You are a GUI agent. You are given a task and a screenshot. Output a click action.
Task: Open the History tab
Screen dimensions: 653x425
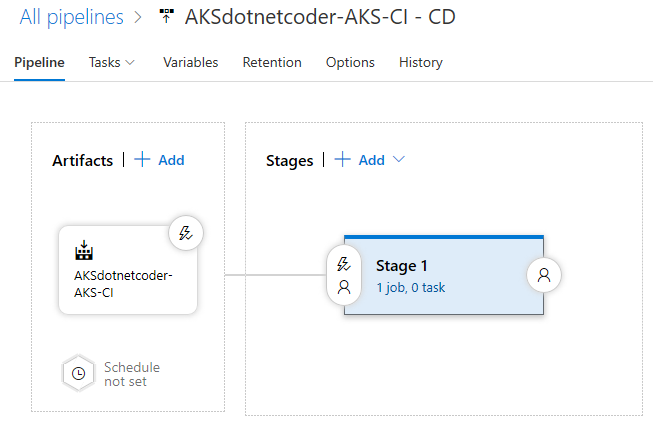(x=421, y=62)
